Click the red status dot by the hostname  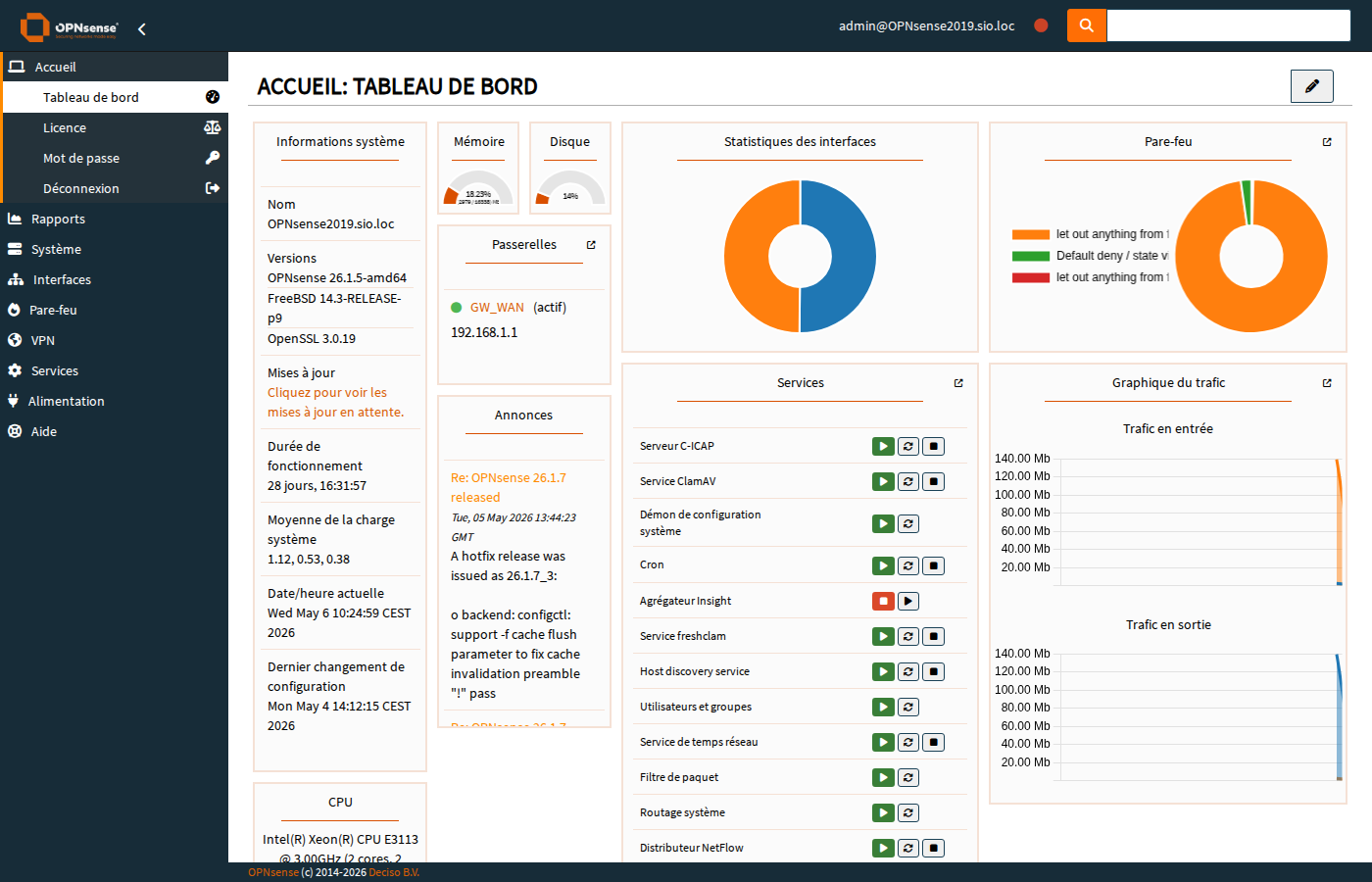[x=1041, y=25]
